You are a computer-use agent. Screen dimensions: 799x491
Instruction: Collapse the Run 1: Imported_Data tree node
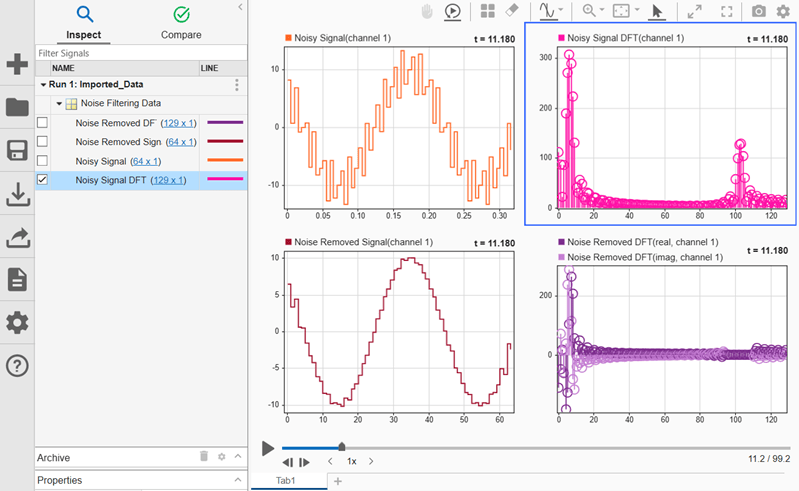[x=43, y=85]
